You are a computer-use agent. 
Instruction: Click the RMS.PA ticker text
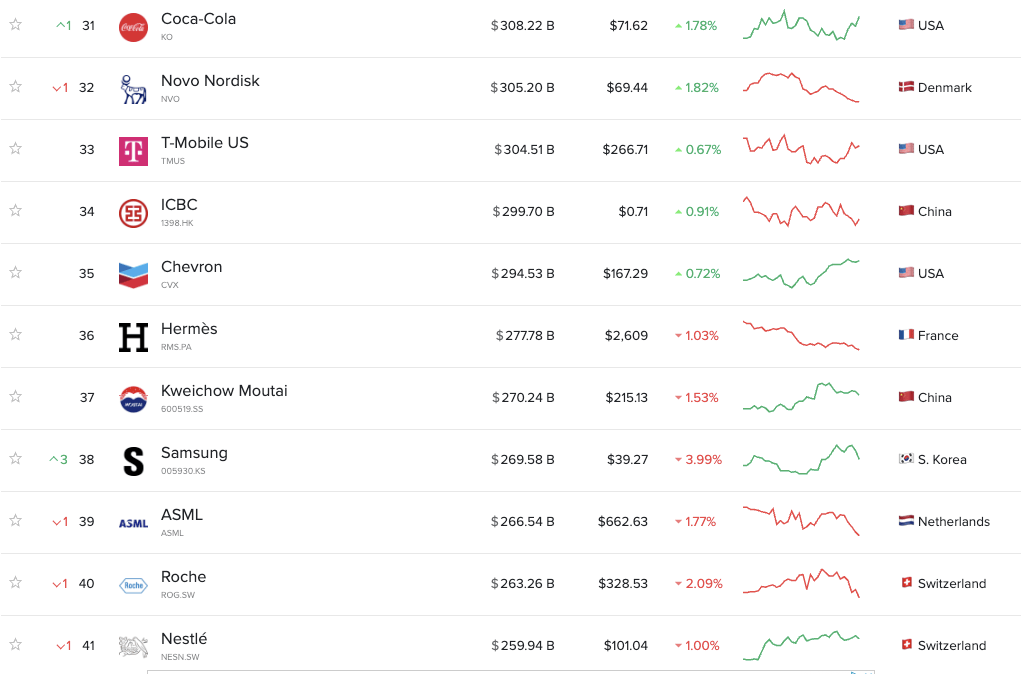tap(176, 347)
